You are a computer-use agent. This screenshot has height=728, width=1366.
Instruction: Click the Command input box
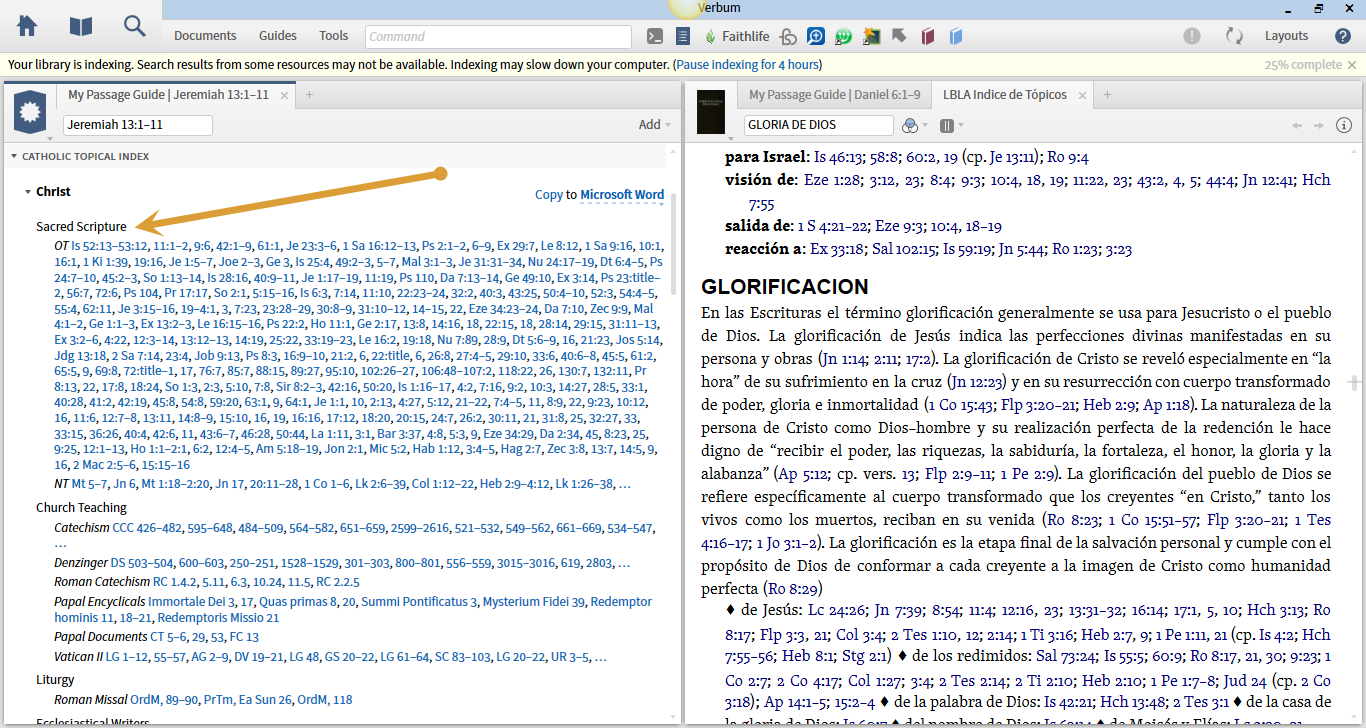coord(498,37)
